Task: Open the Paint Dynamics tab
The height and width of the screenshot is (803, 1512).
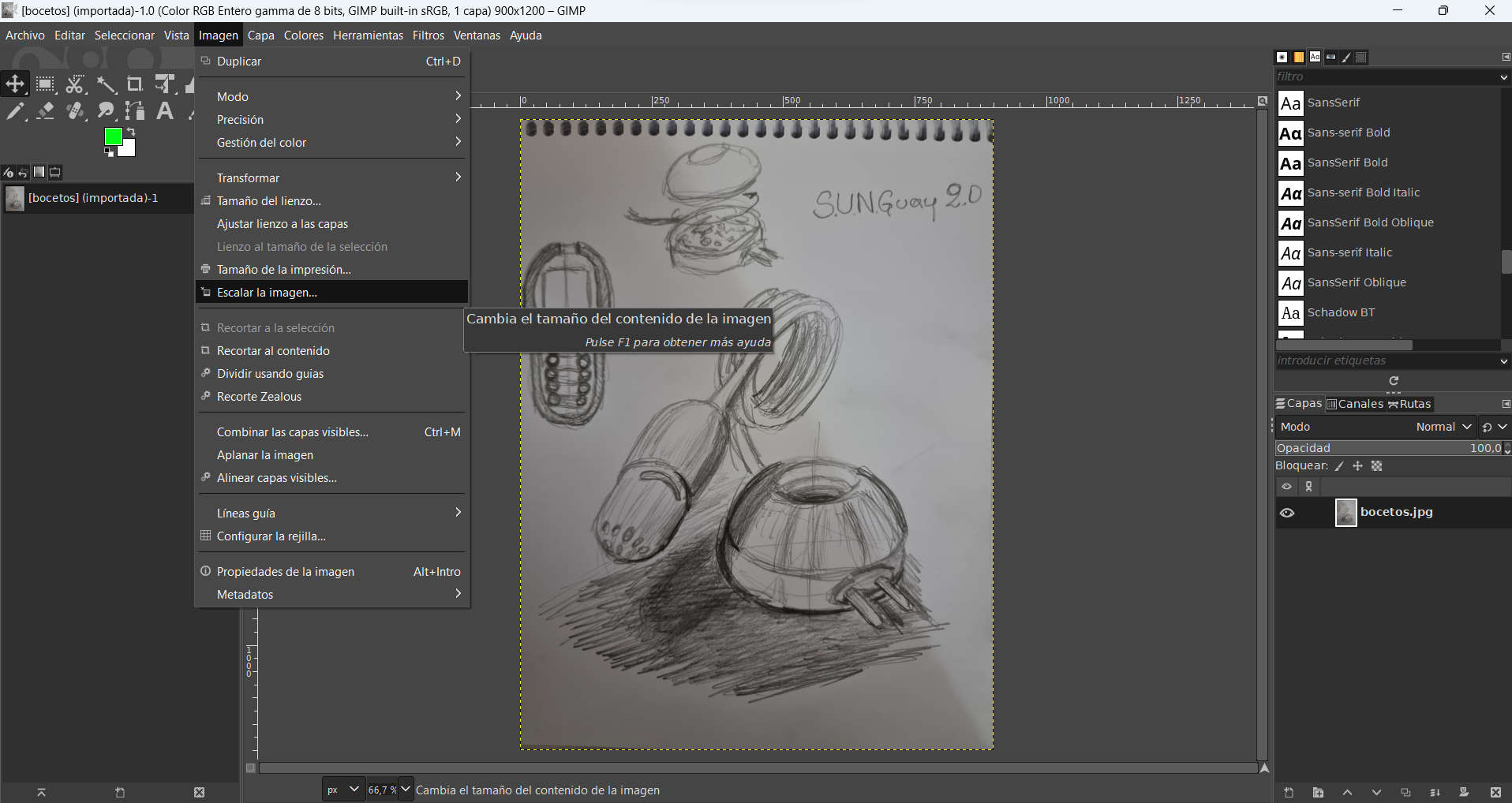Action: (1346, 57)
